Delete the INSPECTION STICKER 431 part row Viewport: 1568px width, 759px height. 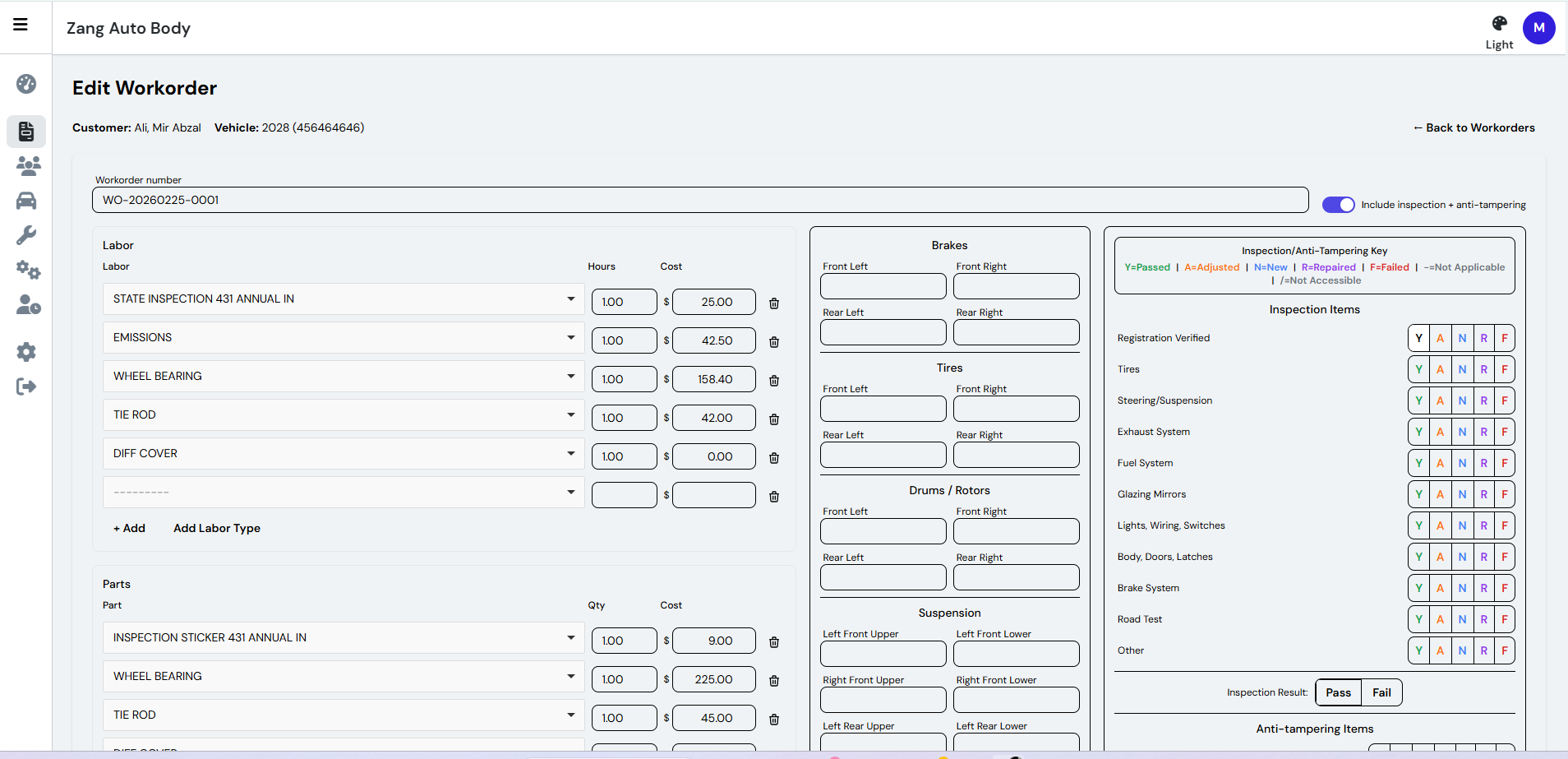click(x=774, y=642)
